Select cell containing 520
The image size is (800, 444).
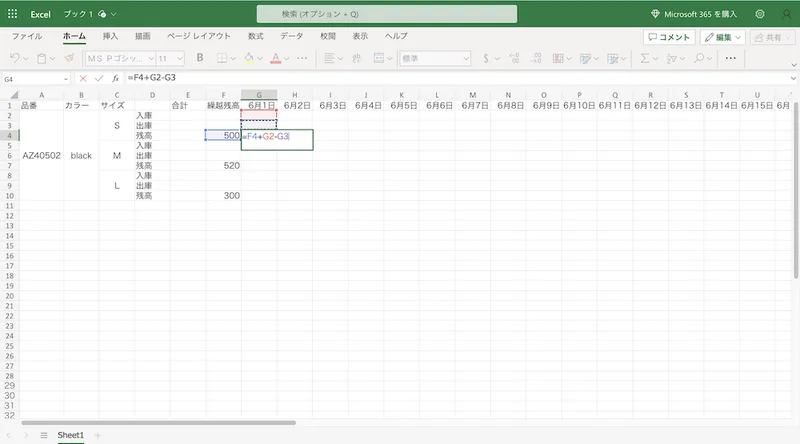pyautogui.click(x=223, y=165)
